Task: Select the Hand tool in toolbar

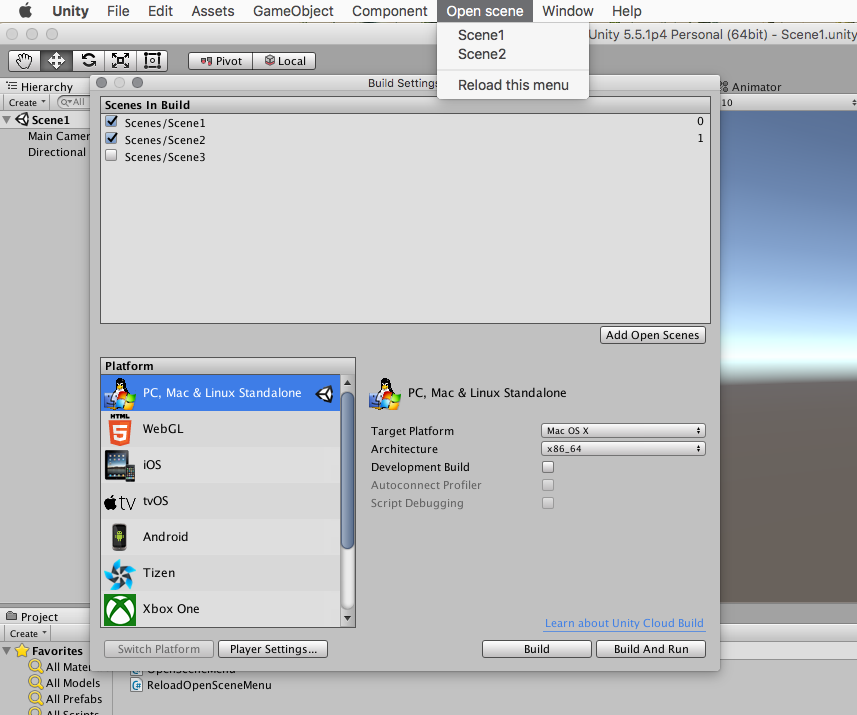Action: coord(24,61)
